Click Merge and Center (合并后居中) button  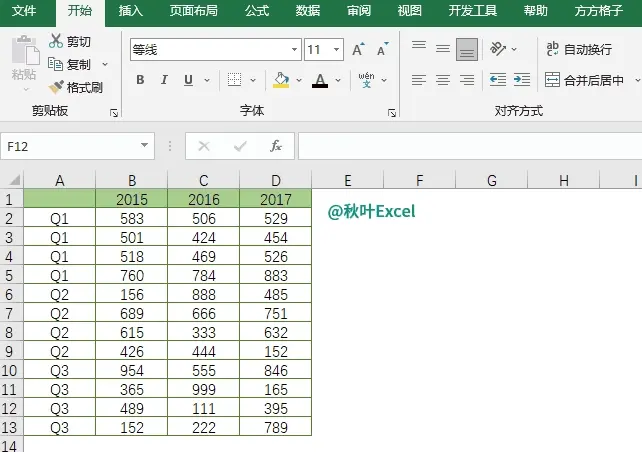(x=584, y=80)
